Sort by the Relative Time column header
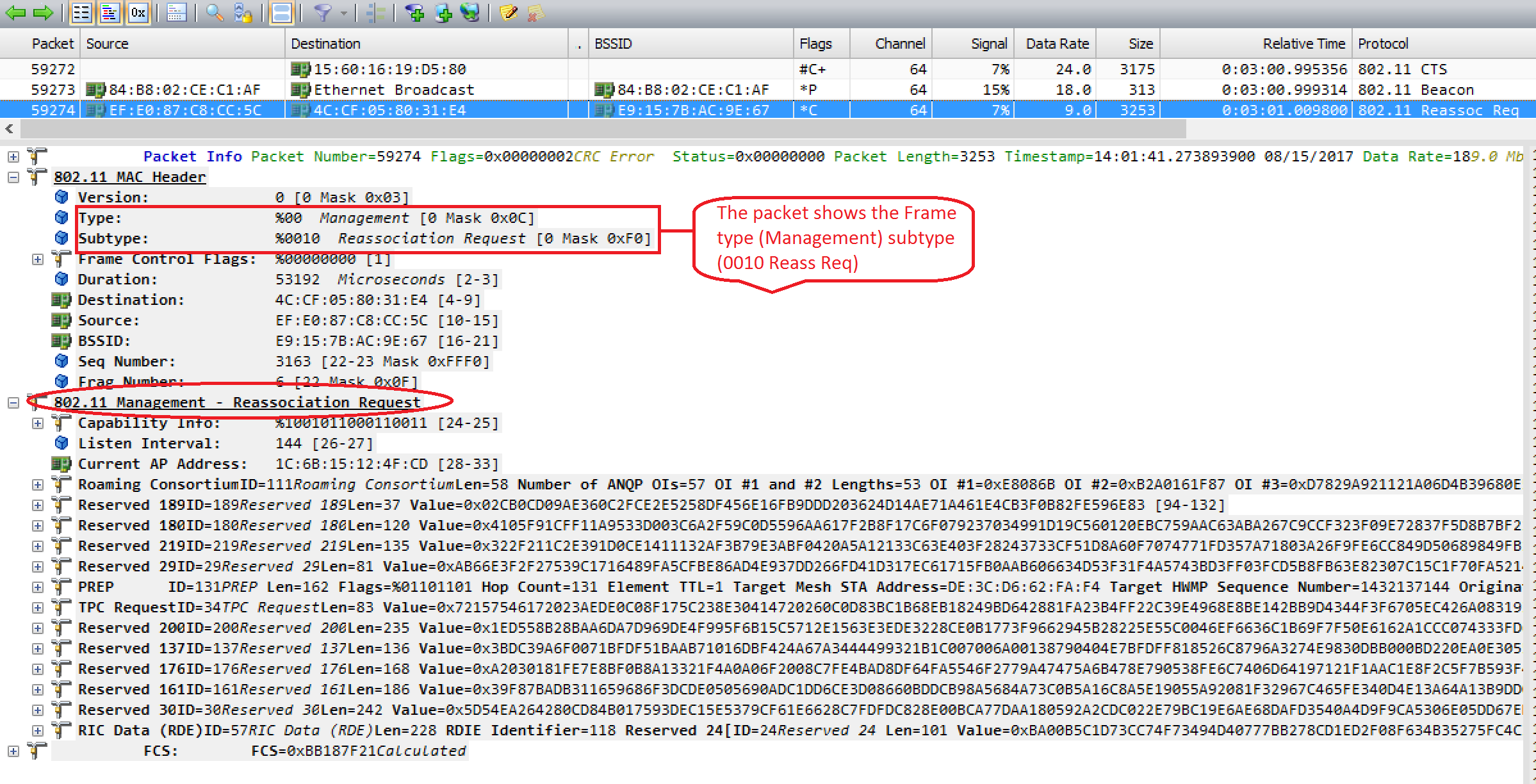1536x784 pixels. (1303, 43)
